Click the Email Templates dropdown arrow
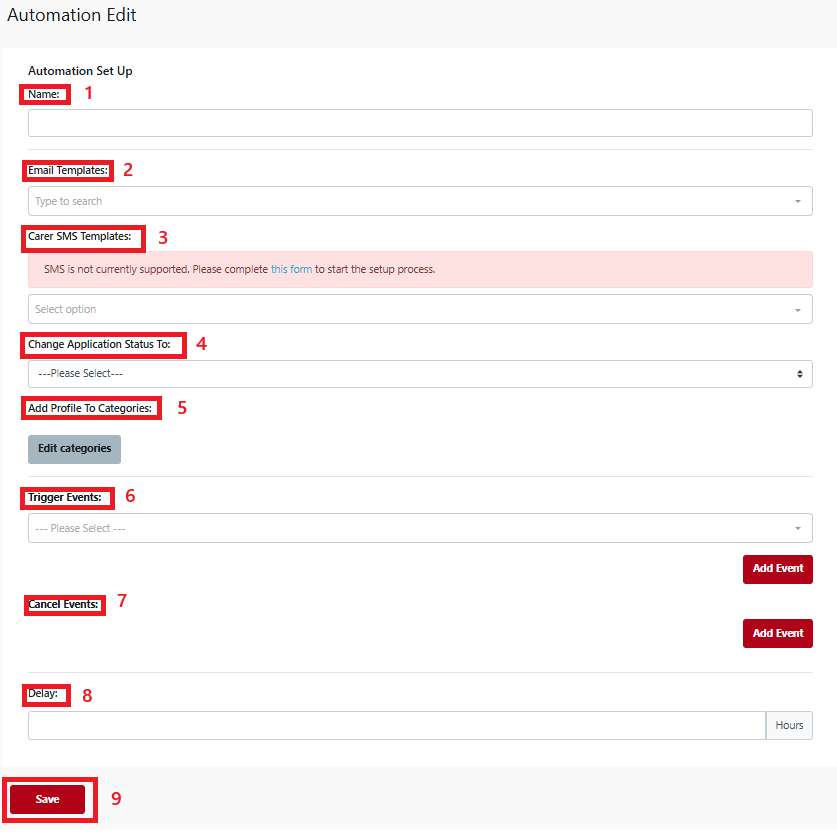The width and height of the screenshot is (837, 835). pyautogui.click(x=798, y=201)
